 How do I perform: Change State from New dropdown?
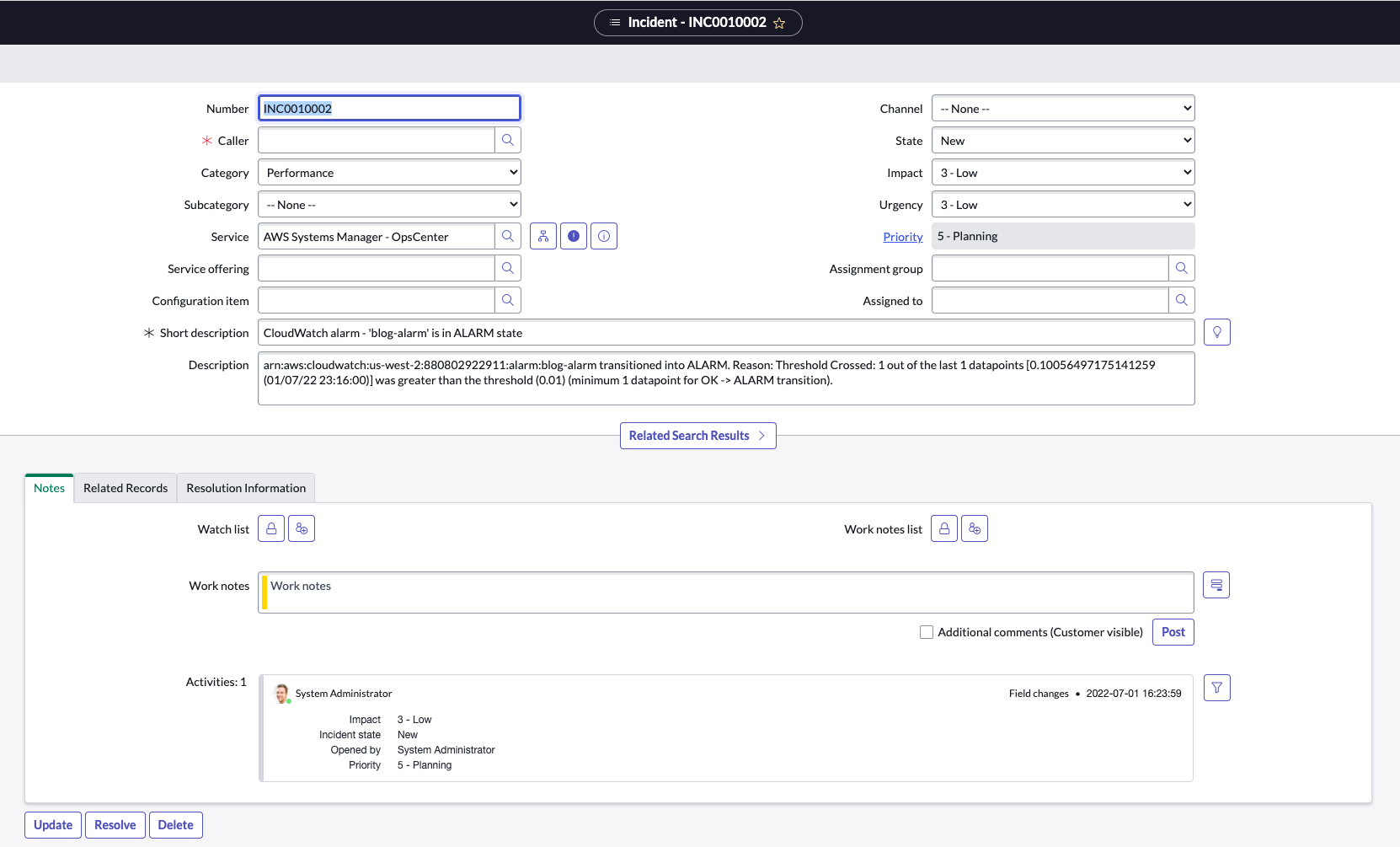1062,140
